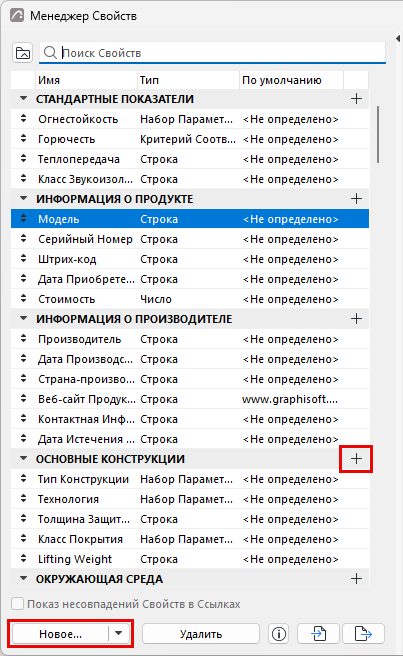Image resolution: width=403 pixels, height=656 pixels.
Task: Click the folder icon beside the search field
Action: pyautogui.click(x=23, y=53)
